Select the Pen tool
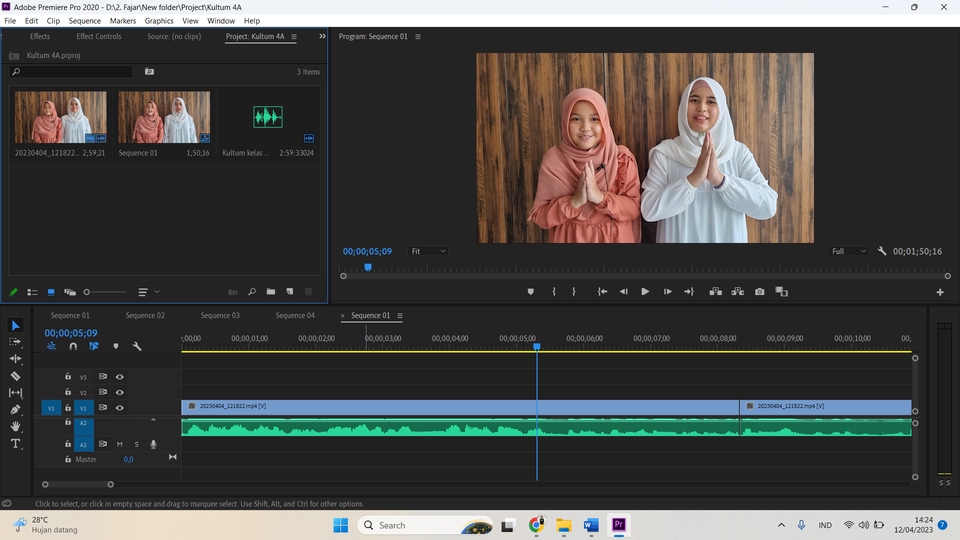 pos(15,410)
